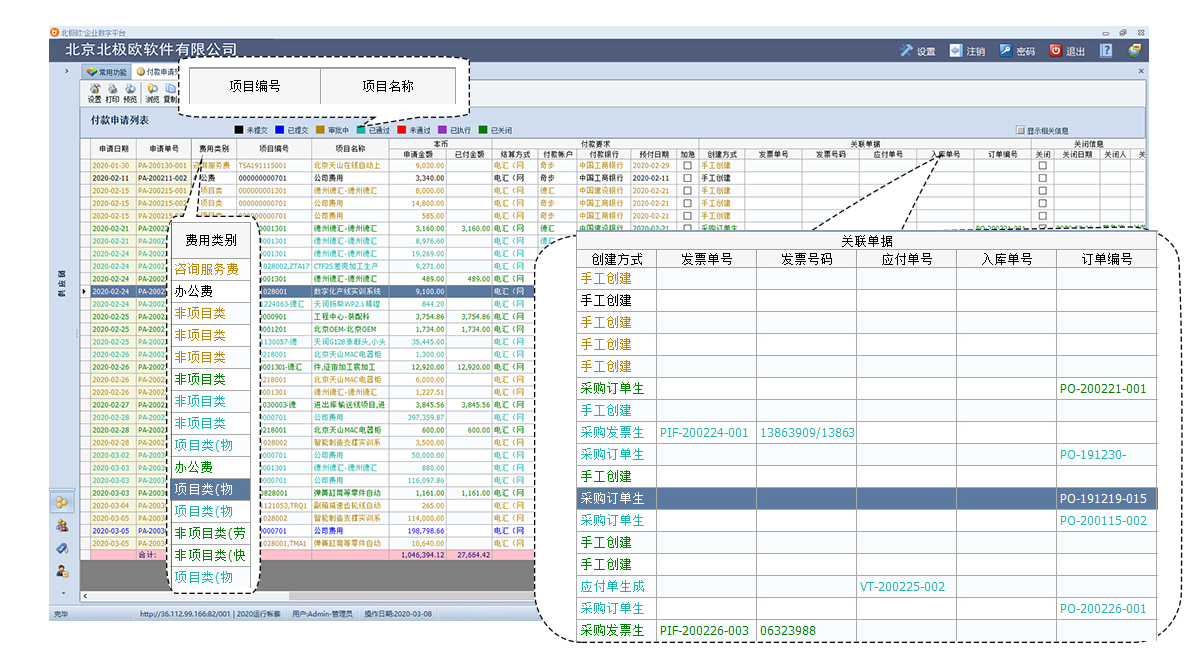Click the 北京OEM-北京OEM project name cell
The image size is (1200, 649).
[348, 328]
